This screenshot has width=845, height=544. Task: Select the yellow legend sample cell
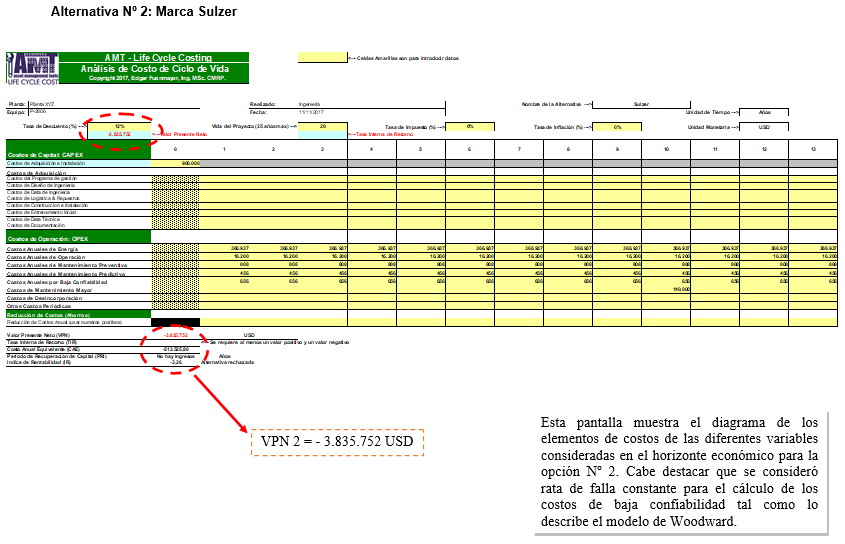323,57
